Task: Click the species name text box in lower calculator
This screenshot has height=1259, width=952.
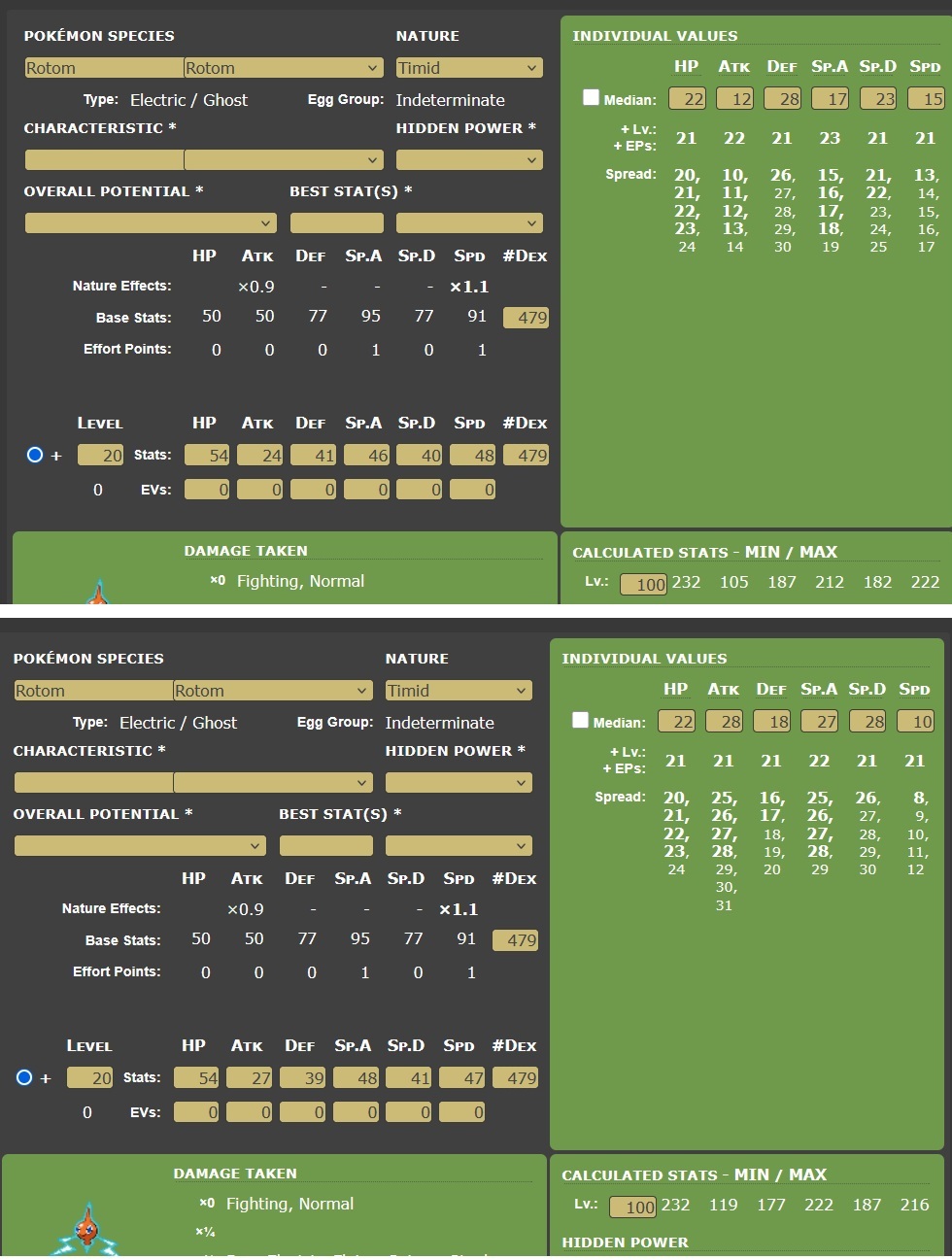Action: (x=93, y=691)
